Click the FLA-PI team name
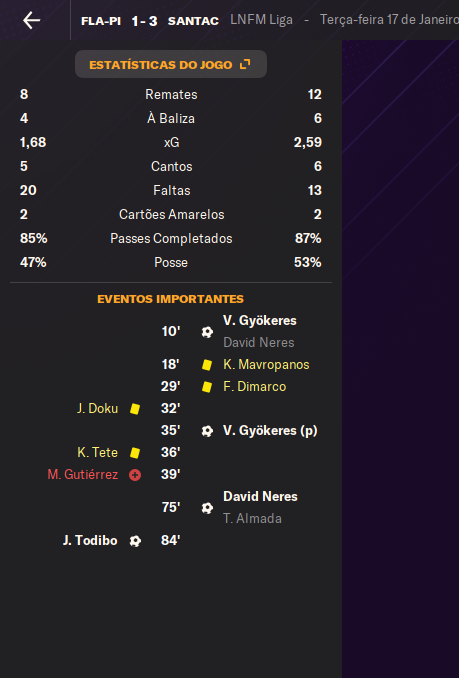The width and height of the screenshot is (459, 678). tap(101, 21)
